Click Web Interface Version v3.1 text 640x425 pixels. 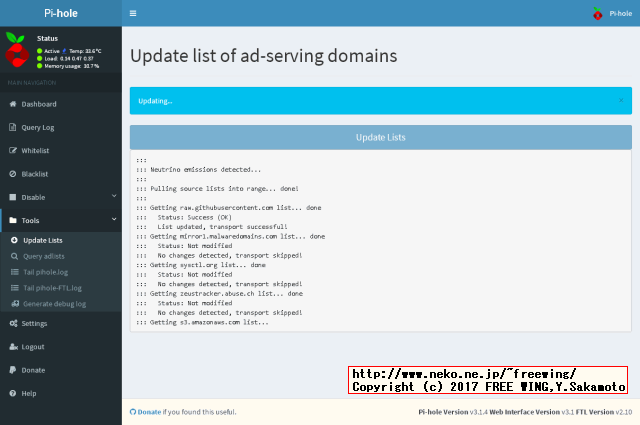(x=531, y=412)
